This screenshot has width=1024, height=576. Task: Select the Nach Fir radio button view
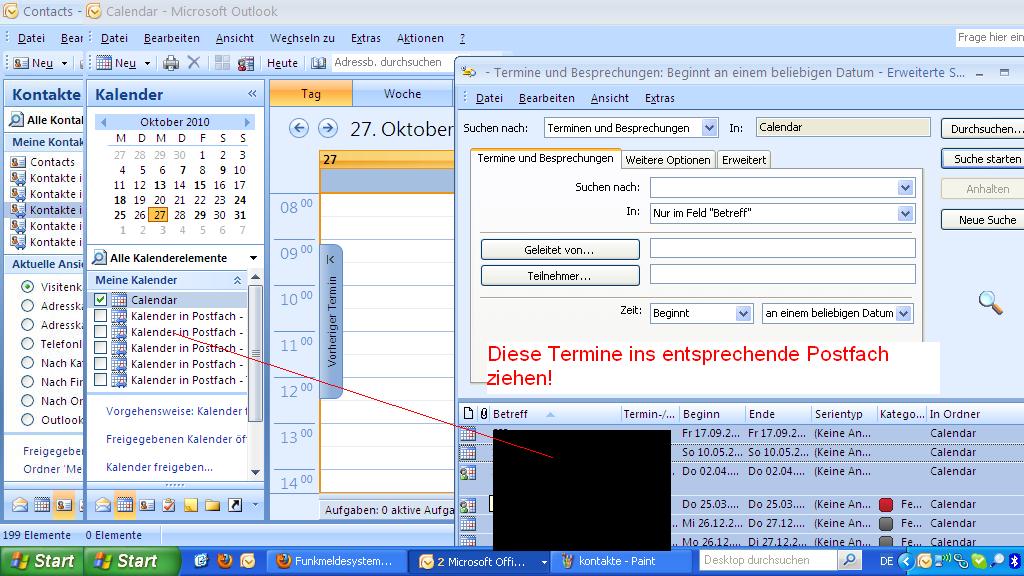pos(27,381)
